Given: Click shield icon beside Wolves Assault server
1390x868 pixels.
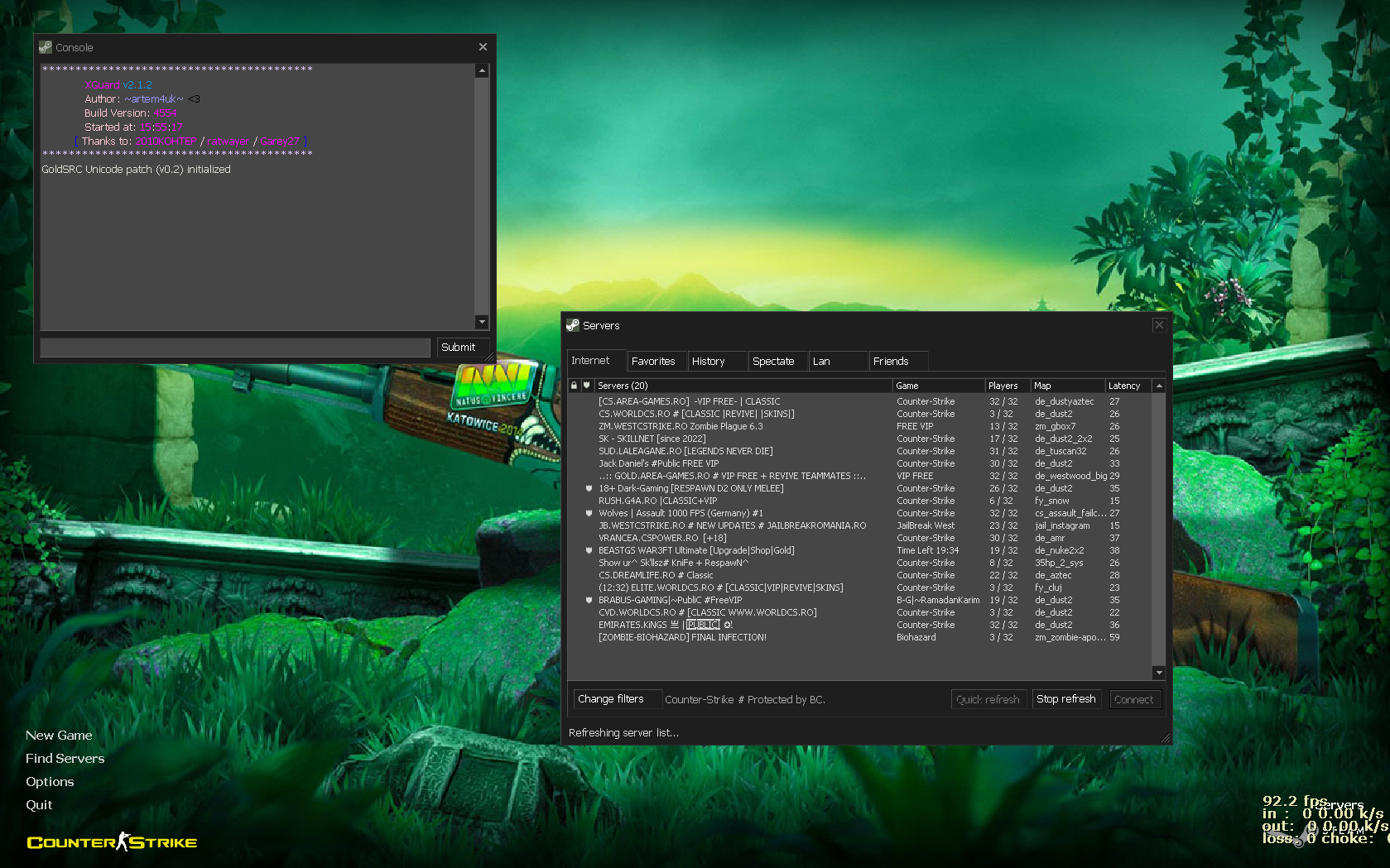Looking at the screenshot, I should (589, 513).
